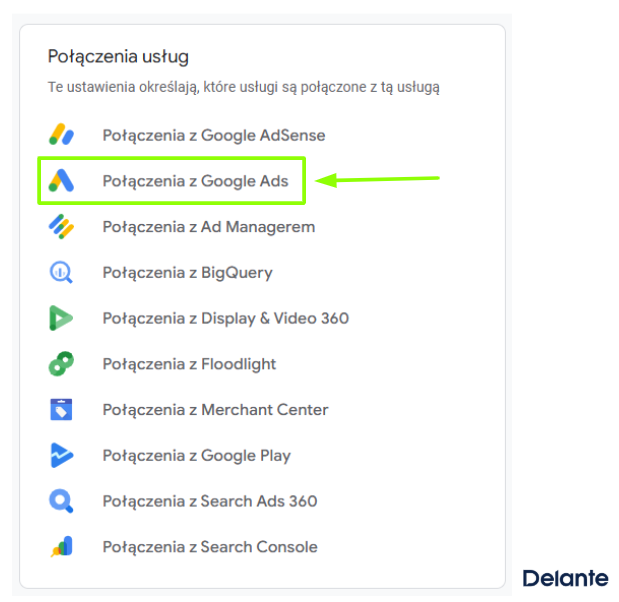Image resolution: width=619 pixels, height=602 pixels.
Task: Open Połączenia z Ad Managerem
Action: pyautogui.click(x=209, y=227)
